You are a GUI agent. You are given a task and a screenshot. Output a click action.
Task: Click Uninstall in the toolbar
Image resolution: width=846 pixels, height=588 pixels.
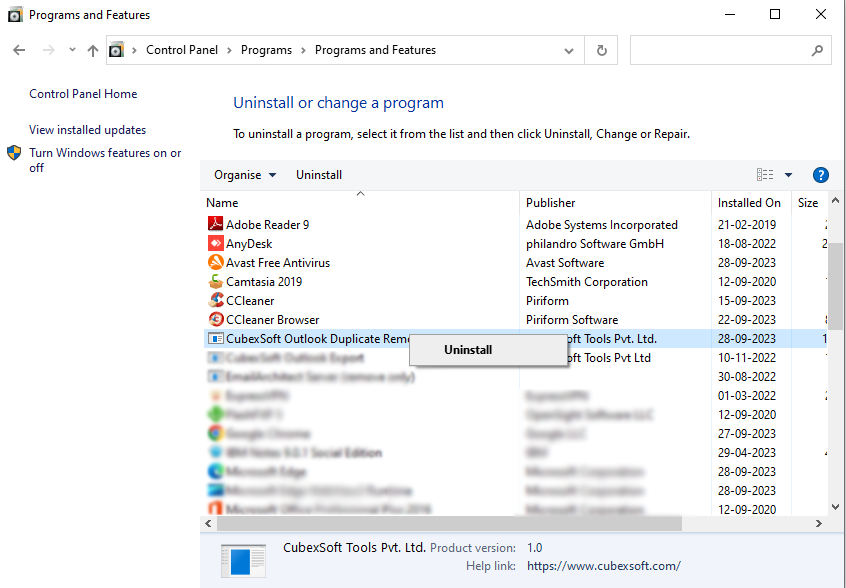(x=319, y=175)
